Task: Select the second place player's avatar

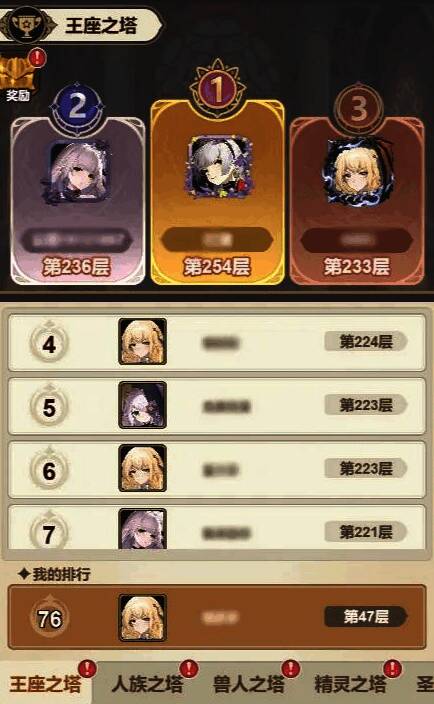Action: click(77, 172)
